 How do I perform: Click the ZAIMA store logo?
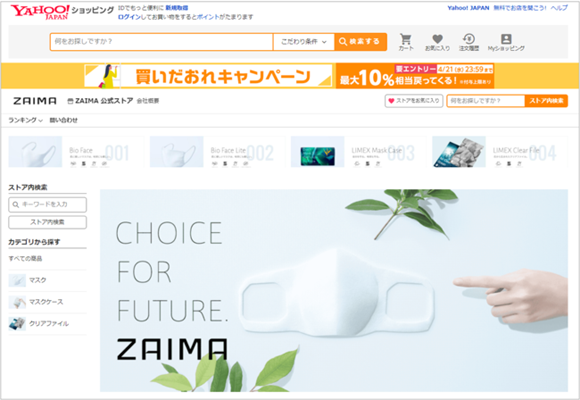coord(35,101)
